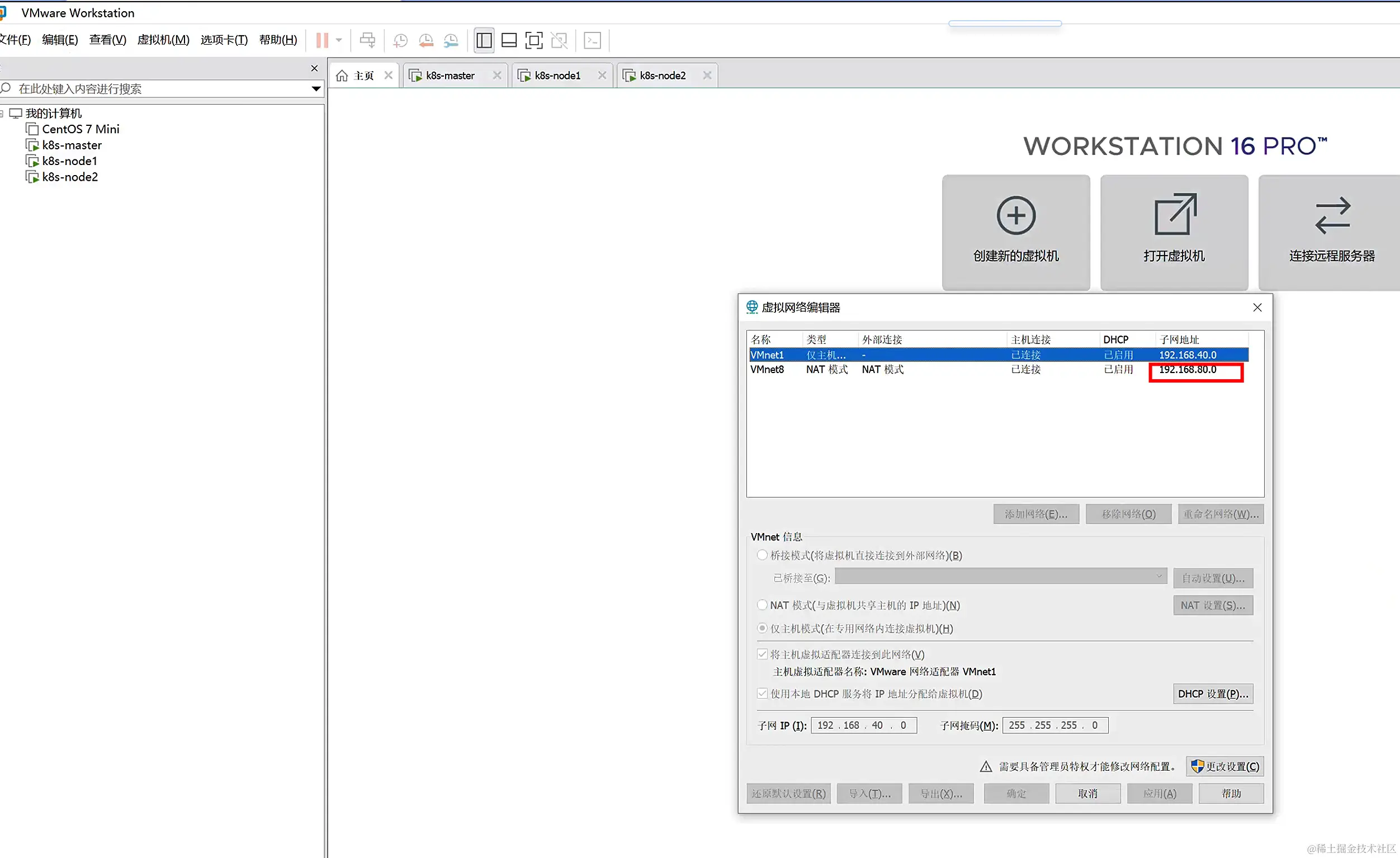
Task: Toggle 将主机虚拟适配器连接到此网络 checkbox
Action: coord(762,654)
